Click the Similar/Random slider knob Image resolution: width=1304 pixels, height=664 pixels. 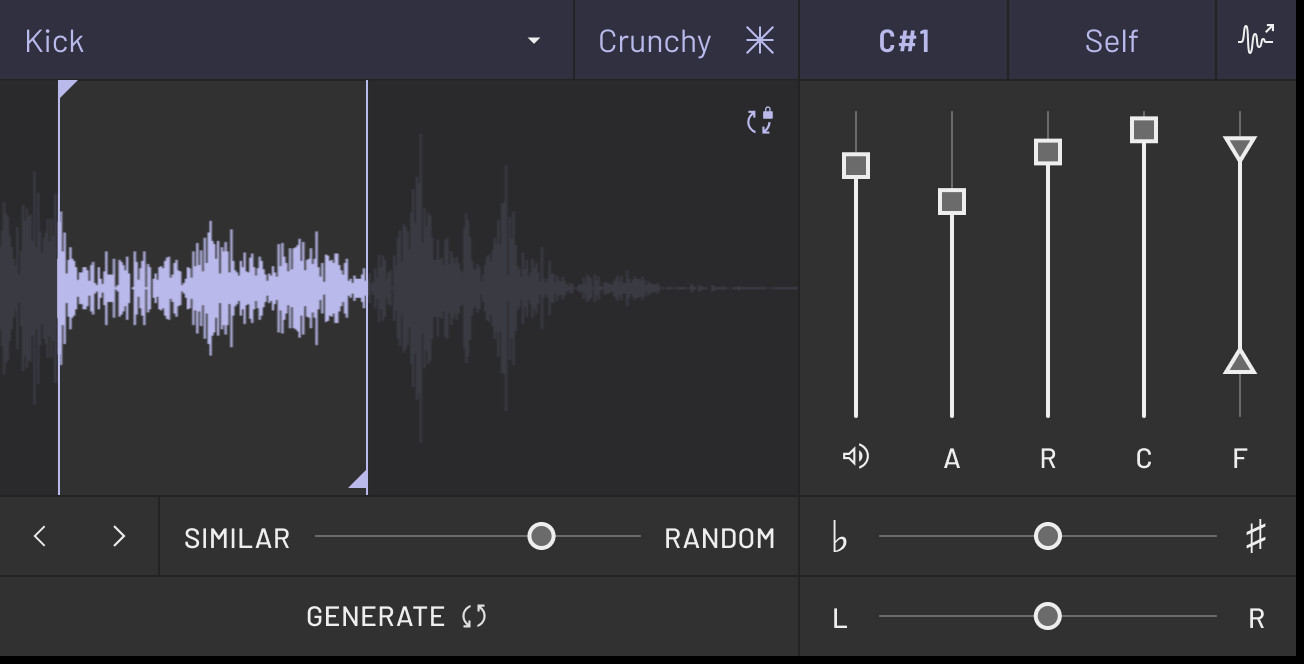tap(541, 537)
